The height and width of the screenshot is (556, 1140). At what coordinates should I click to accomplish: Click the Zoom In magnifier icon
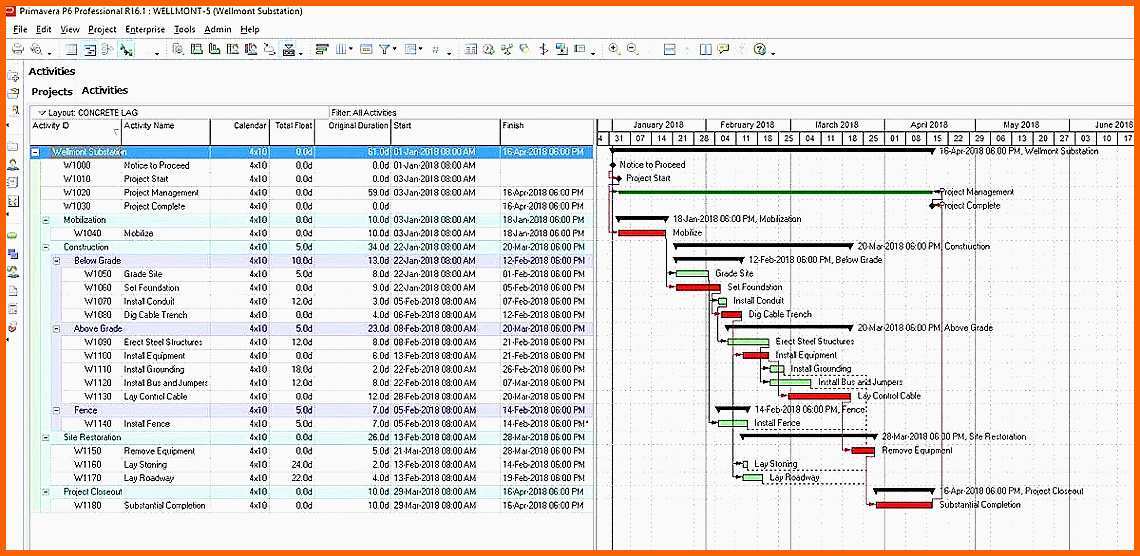coord(613,49)
